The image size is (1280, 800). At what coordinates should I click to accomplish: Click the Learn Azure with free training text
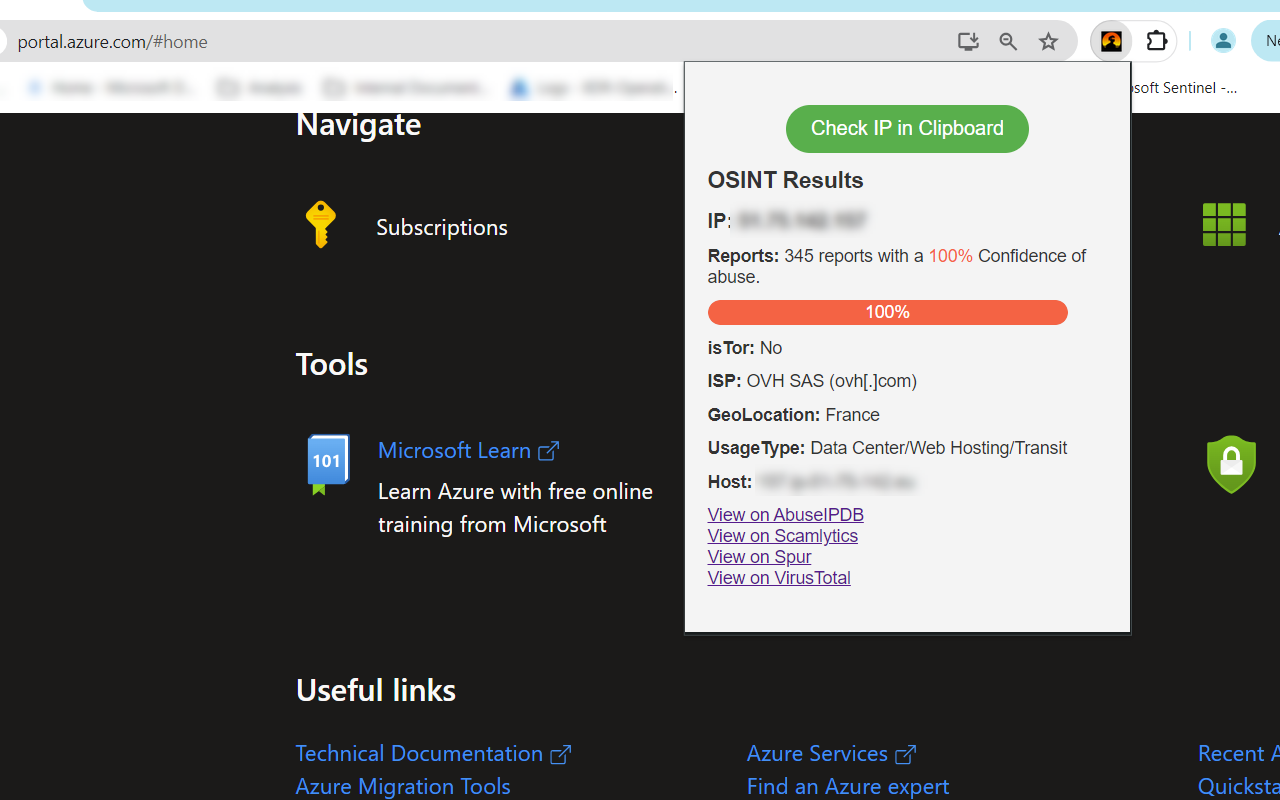[x=515, y=508]
